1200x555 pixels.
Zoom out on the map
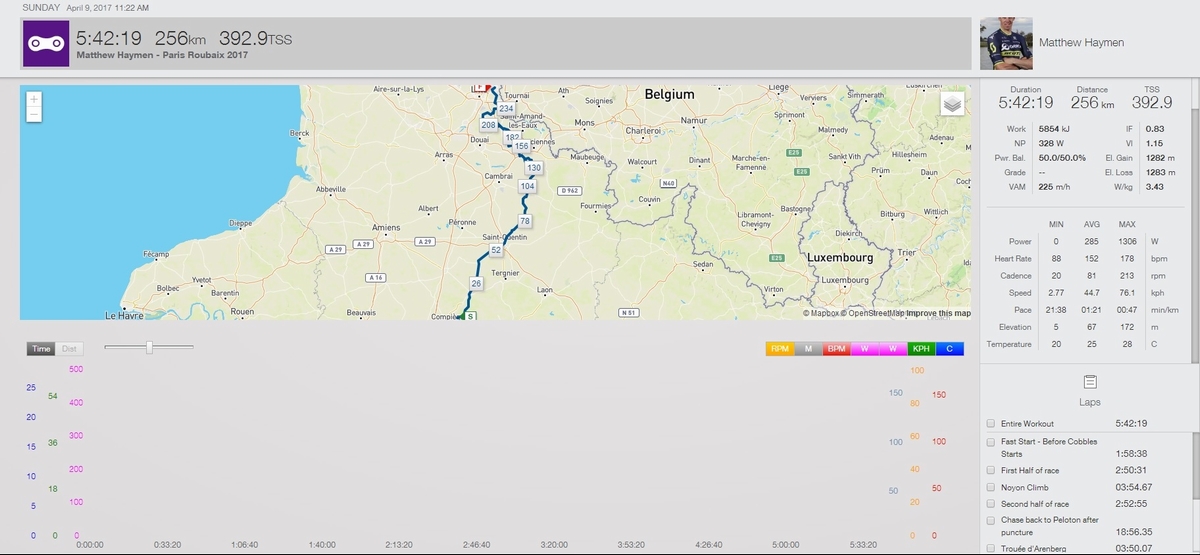click(x=34, y=115)
